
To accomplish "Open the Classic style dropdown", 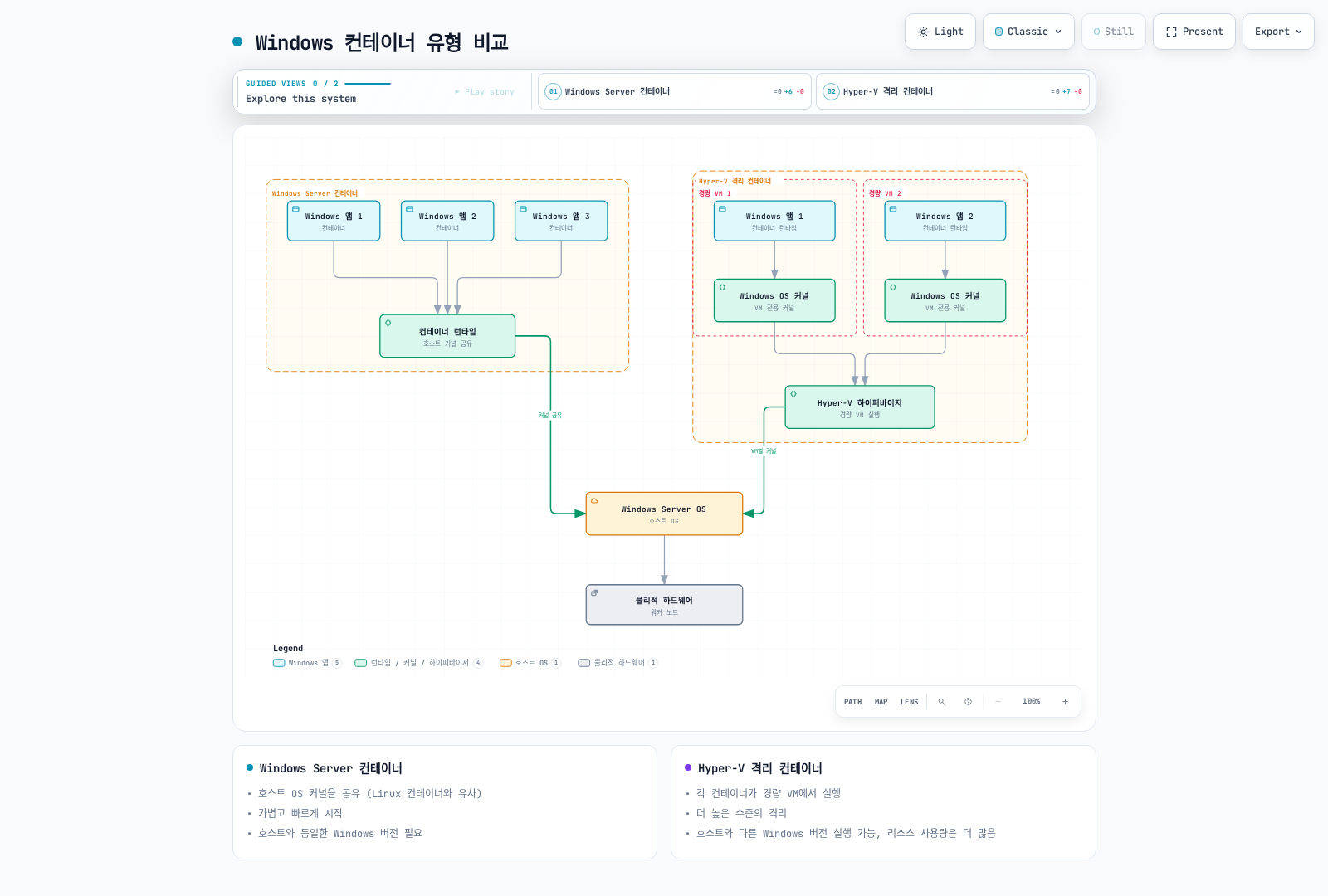I will point(1028,32).
